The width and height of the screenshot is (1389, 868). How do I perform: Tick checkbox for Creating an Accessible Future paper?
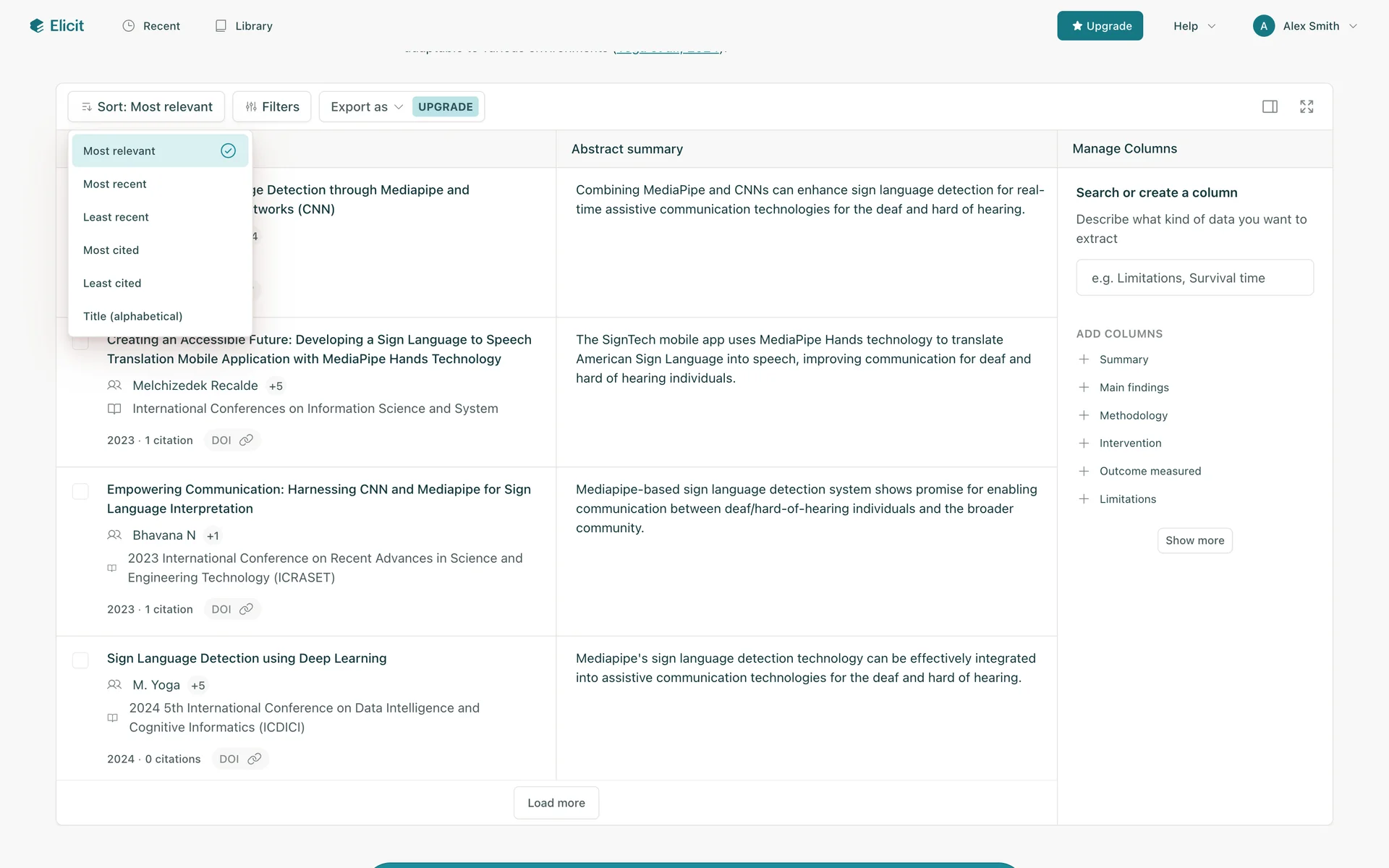click(x=80, y=343)
